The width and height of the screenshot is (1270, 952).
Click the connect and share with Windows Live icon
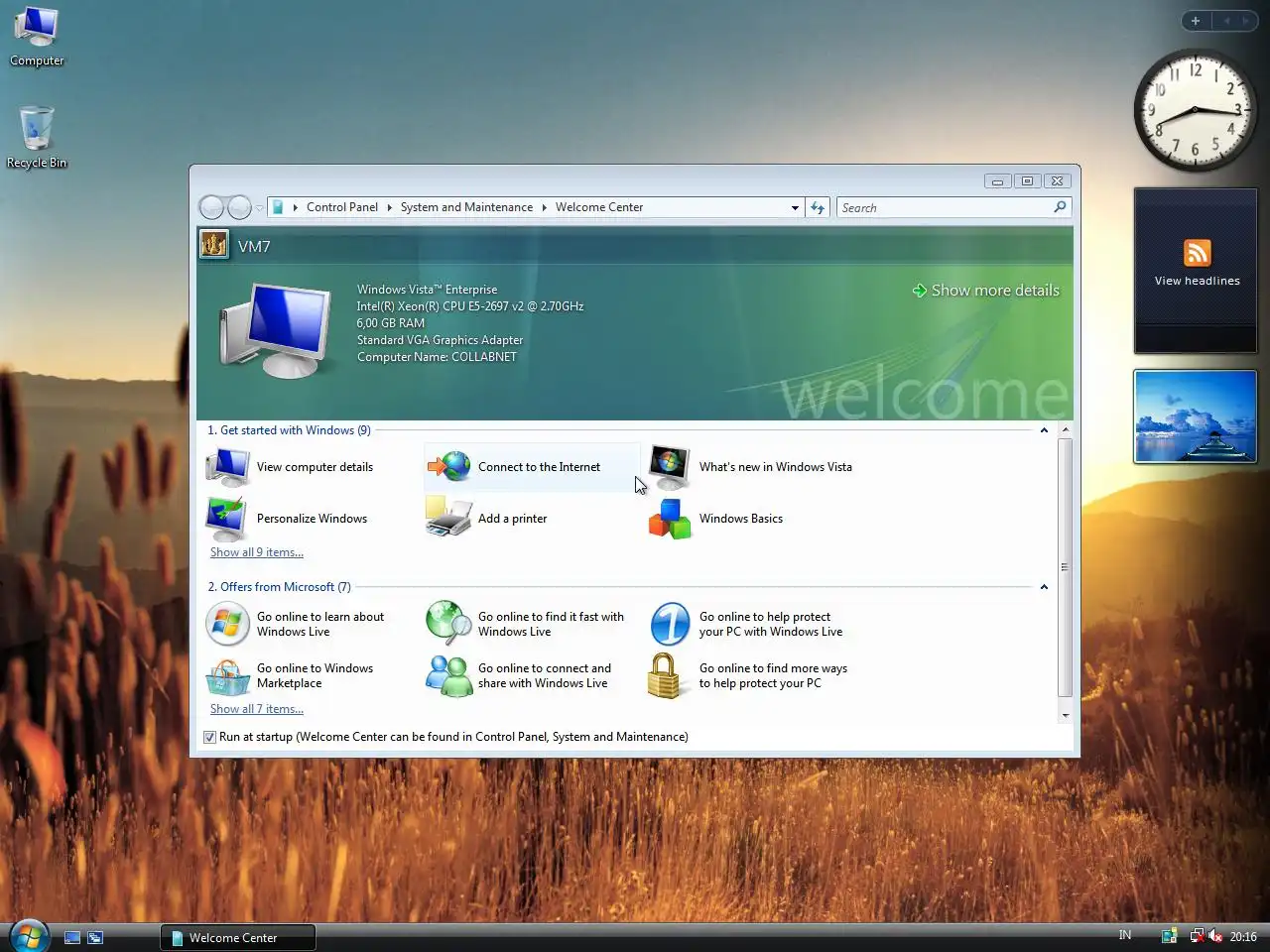(448, 675)
